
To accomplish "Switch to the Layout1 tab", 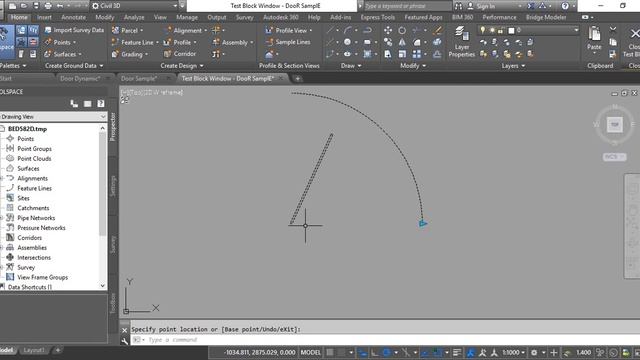I will (x=33, y=350).
